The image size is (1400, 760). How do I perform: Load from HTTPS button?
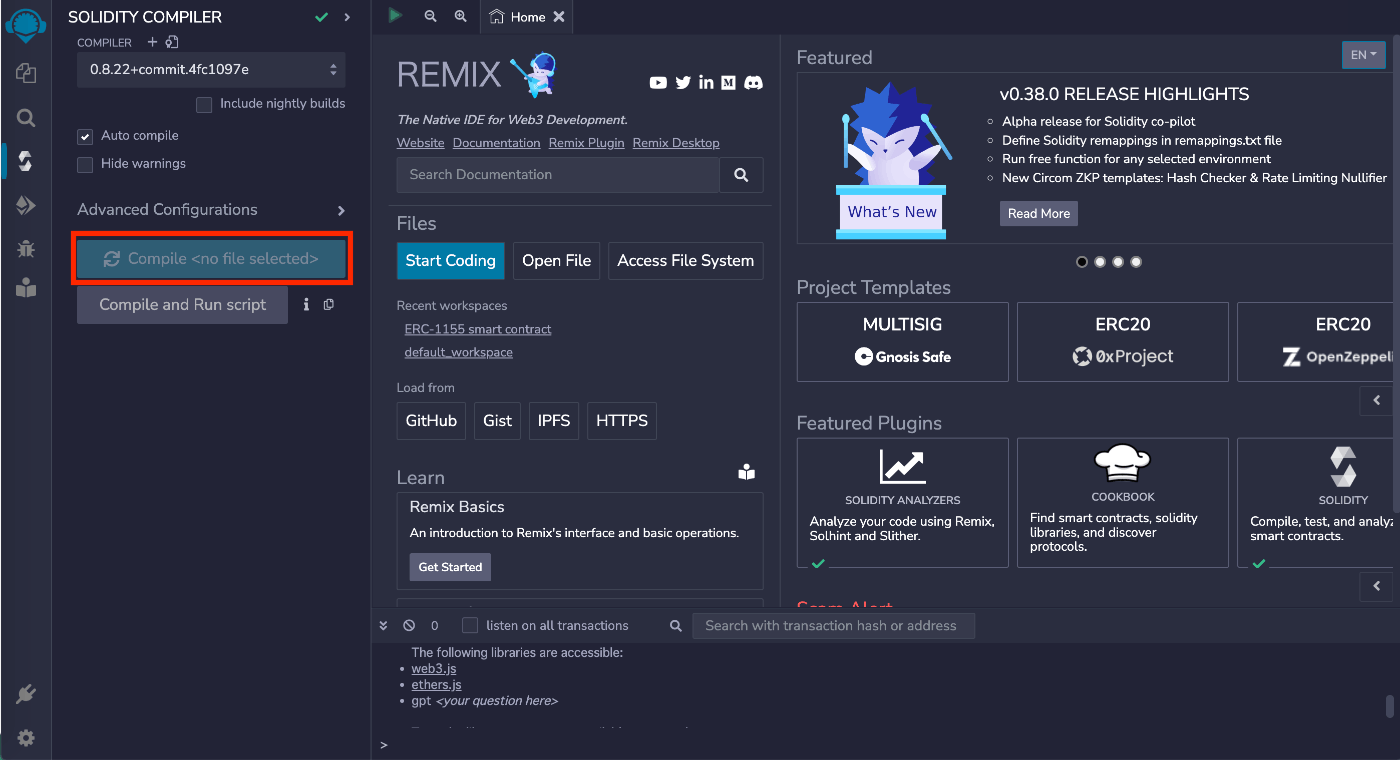622,421
